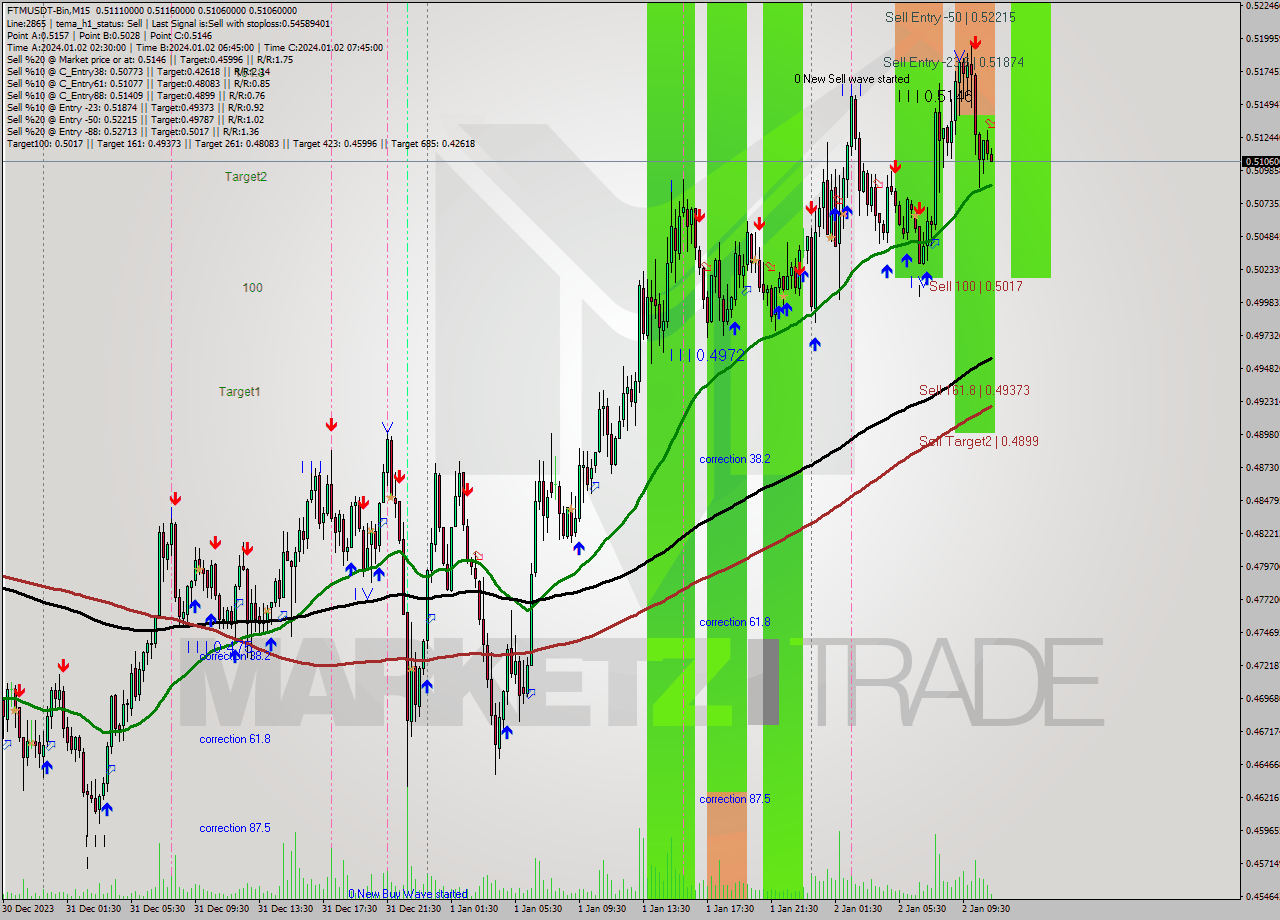Click '0 New Sell wave started' annotation
This screenshot has height=920, width=1280.
pos(852,78)
